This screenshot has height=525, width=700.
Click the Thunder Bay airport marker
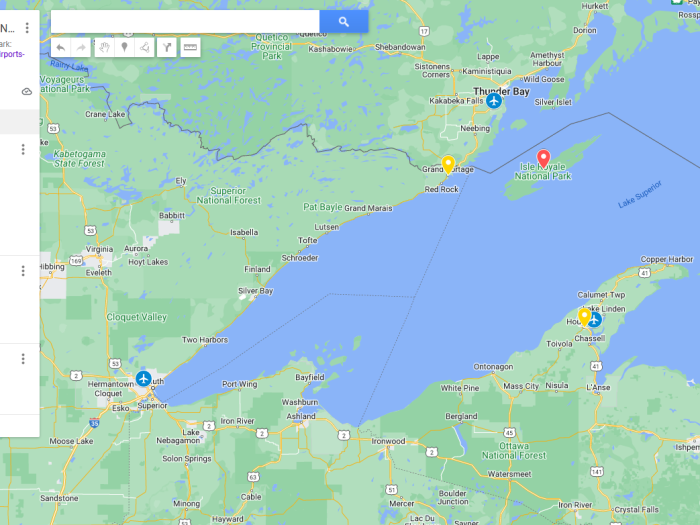point(494,100)
